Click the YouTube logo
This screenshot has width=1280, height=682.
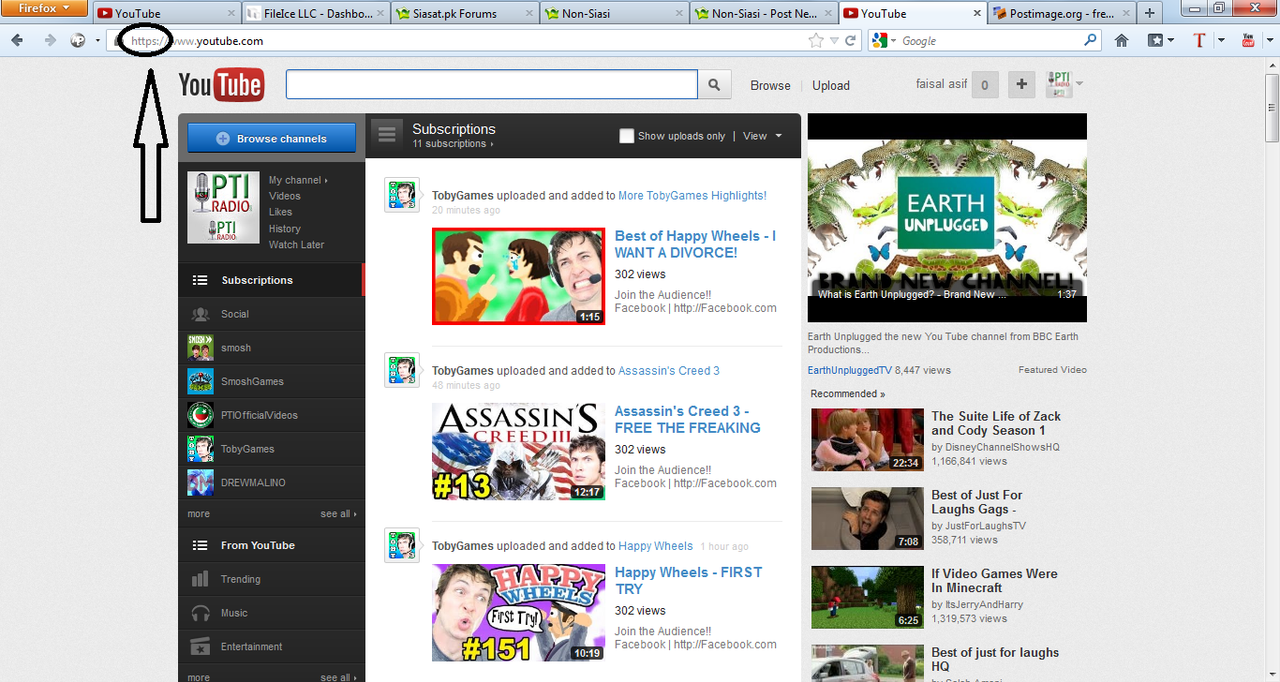[x=221, y=85]
